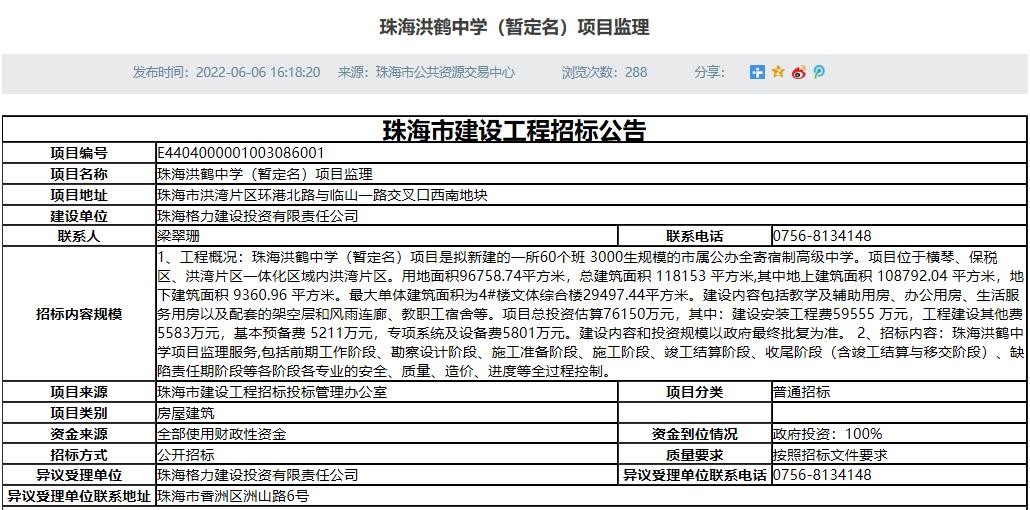Click the page title 珠海洪鹤中学（暂定名）项目监理
Screen dimensions: 1030x510
click(514, 27)
